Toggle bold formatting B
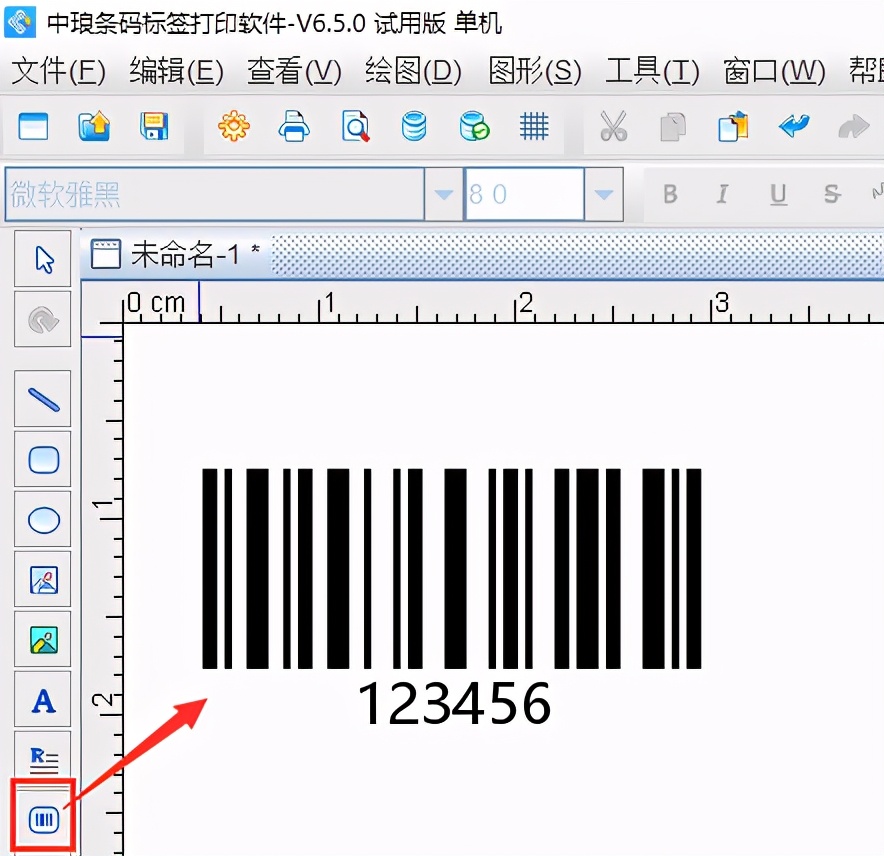The height and width of the screenshot is (856, 884). pyautogui.click(x=670, y=194)
